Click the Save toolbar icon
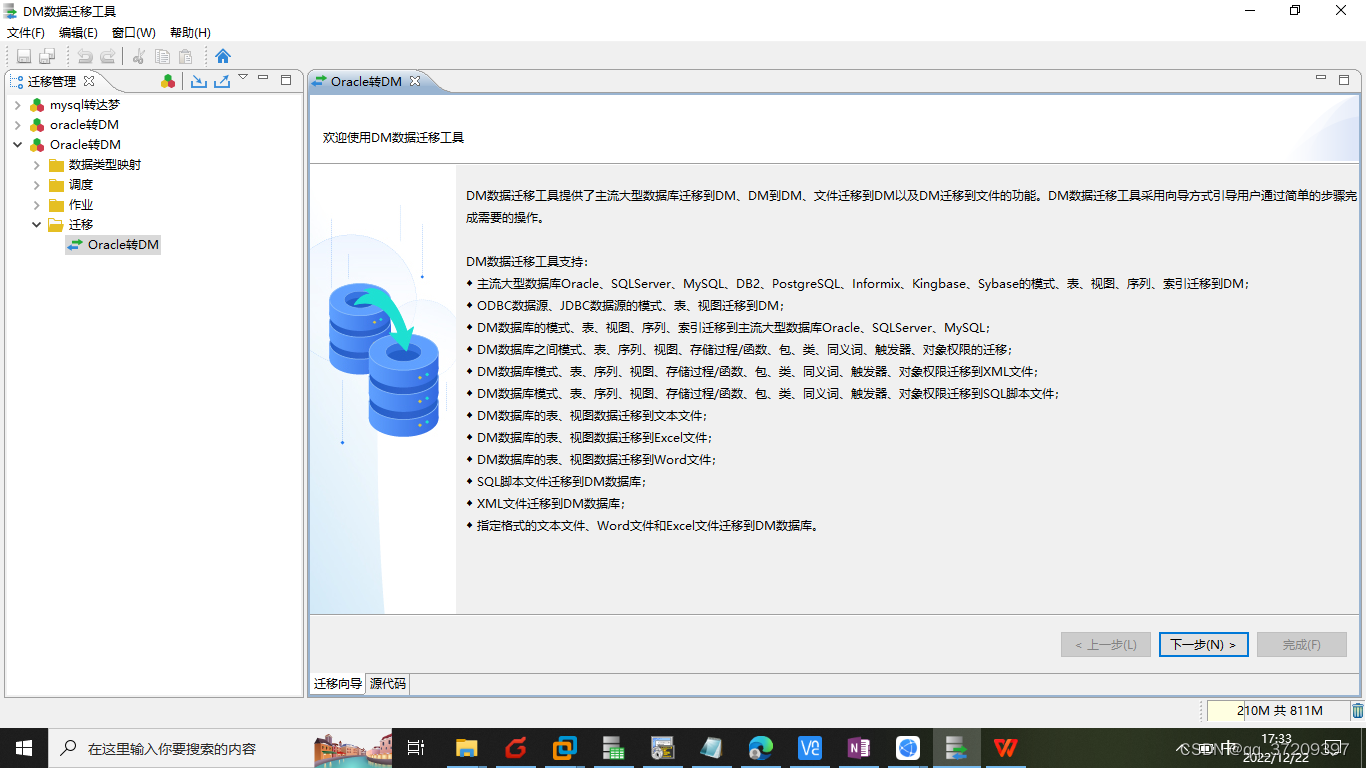Viewport: 1366px width, 768px height. click(x=24, y=56)
